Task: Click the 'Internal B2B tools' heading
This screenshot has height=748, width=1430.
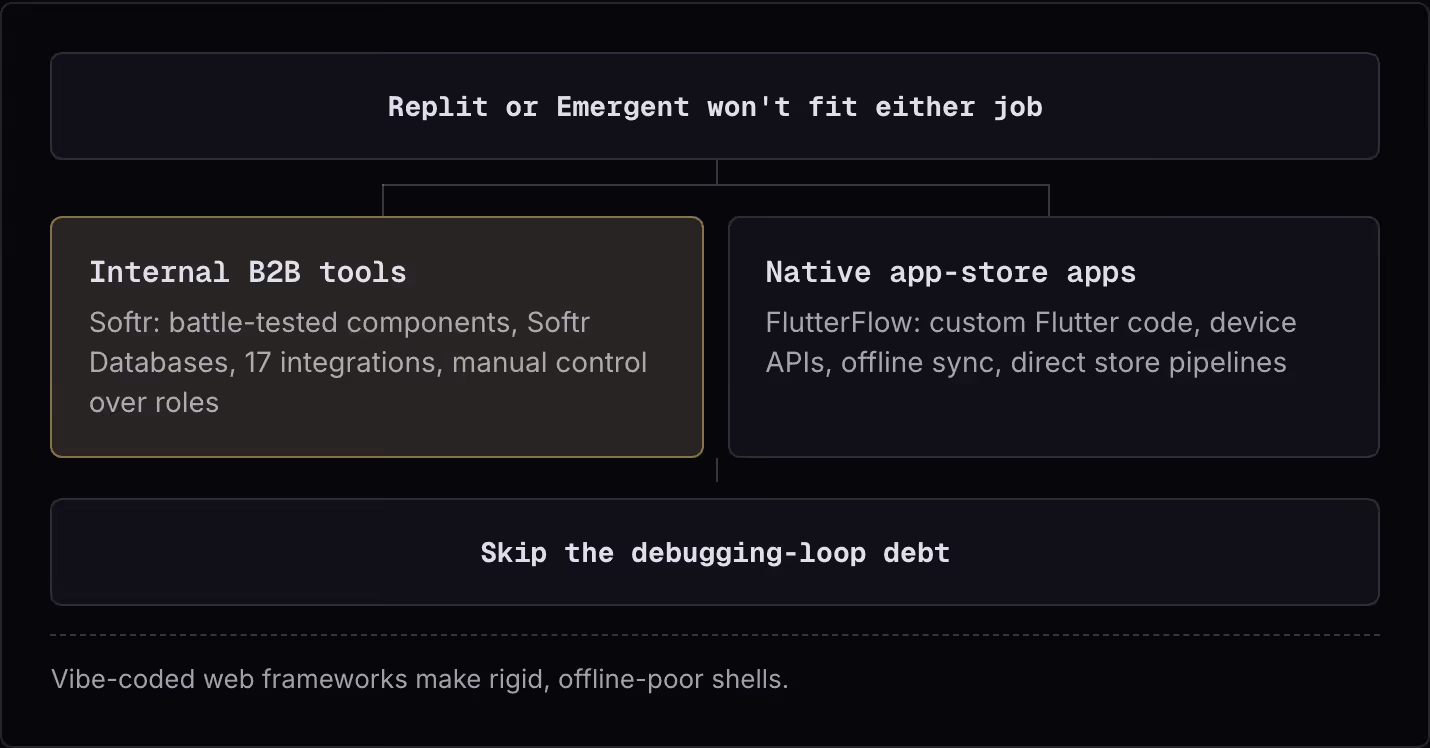Action: (248, 272)
